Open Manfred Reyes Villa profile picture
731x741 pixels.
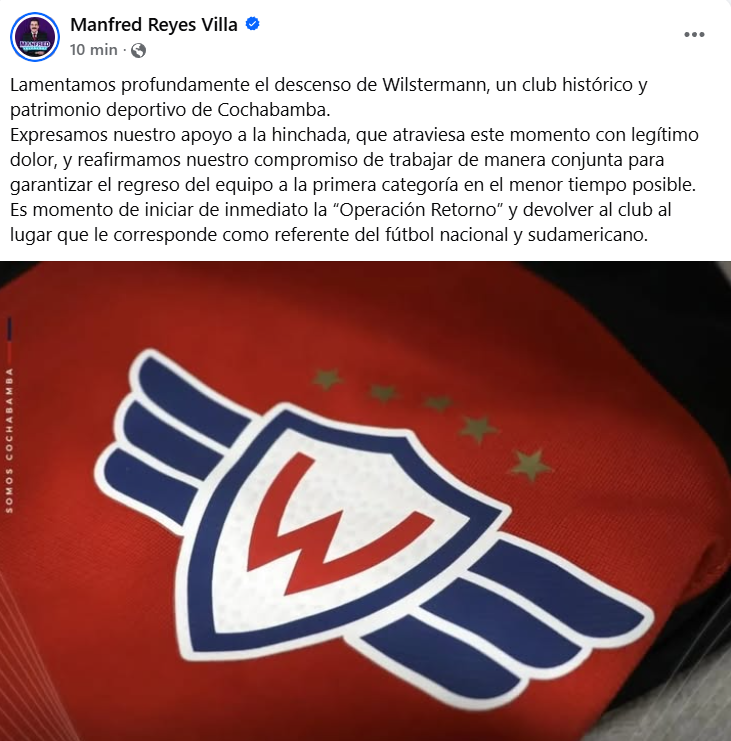click(34, 37)
